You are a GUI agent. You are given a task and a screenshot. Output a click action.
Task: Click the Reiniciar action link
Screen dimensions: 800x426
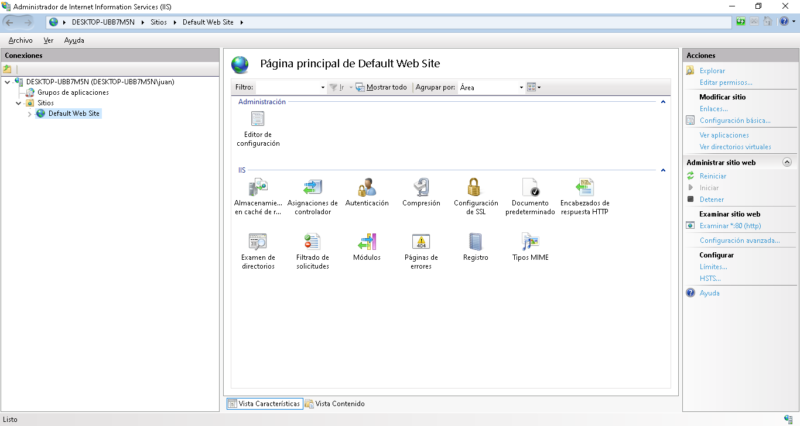(x=713, y=176)
